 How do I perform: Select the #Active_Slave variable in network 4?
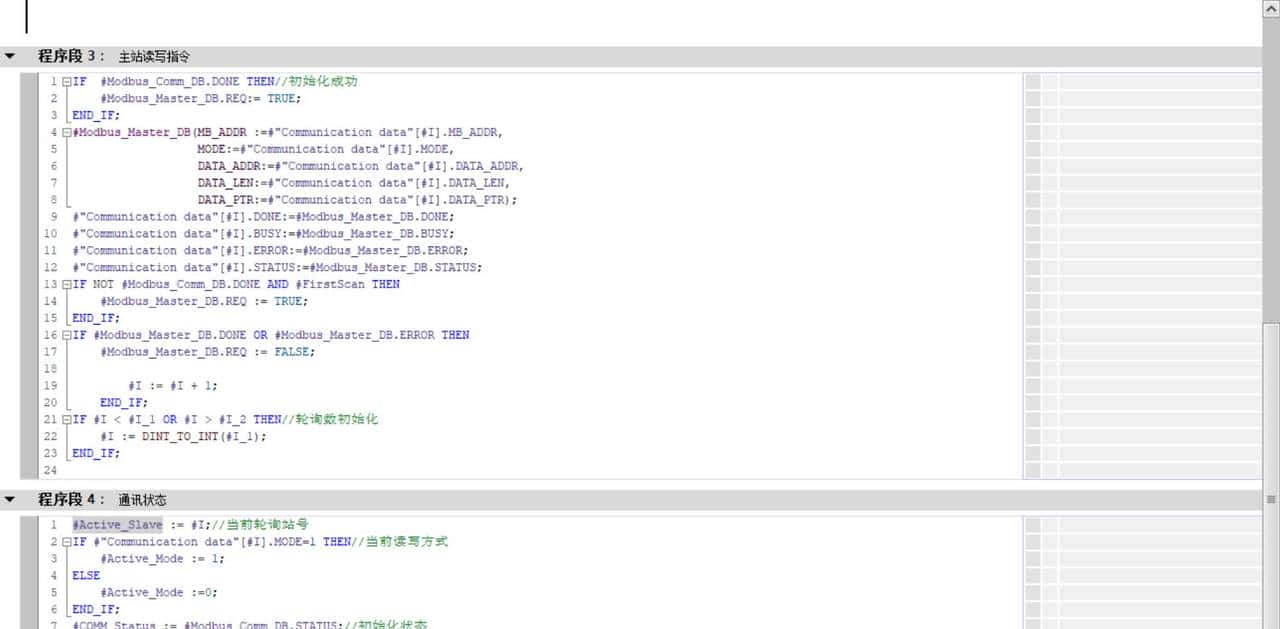pos(117,524)
